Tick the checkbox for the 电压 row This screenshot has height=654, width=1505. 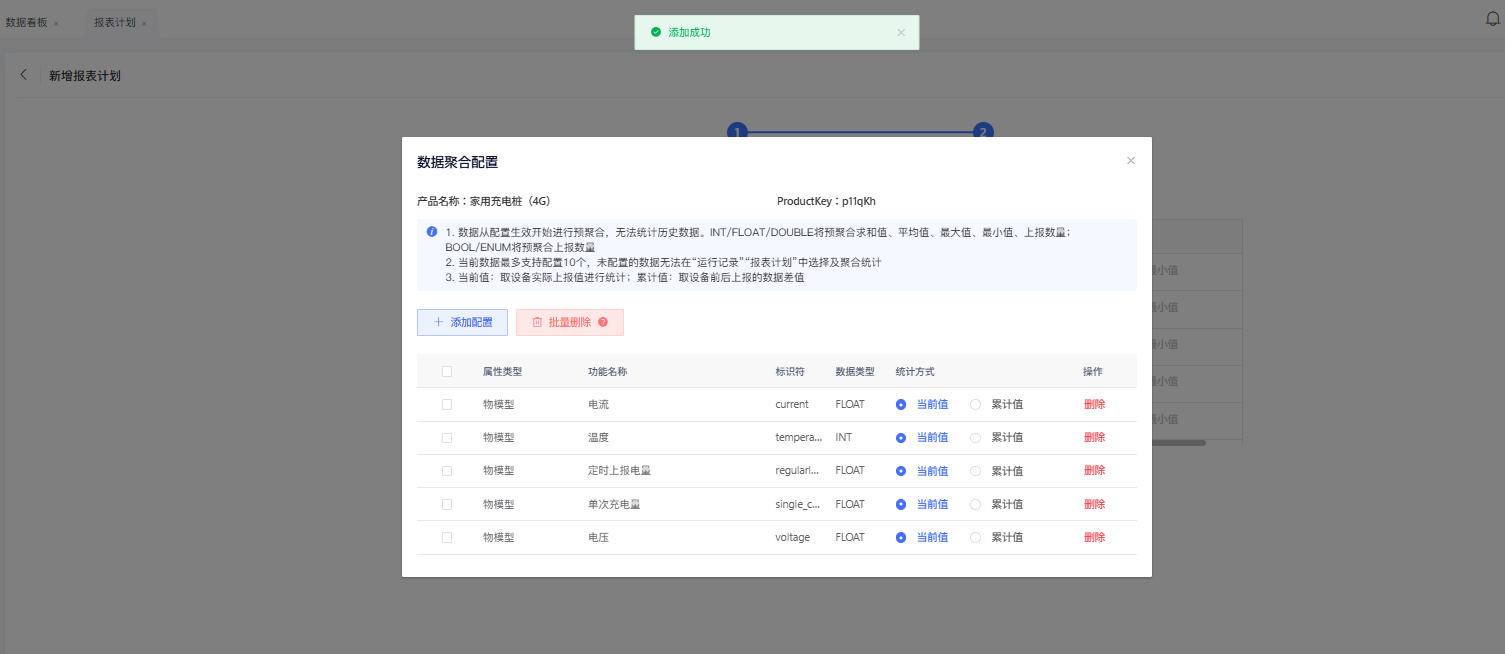[447, 537]
